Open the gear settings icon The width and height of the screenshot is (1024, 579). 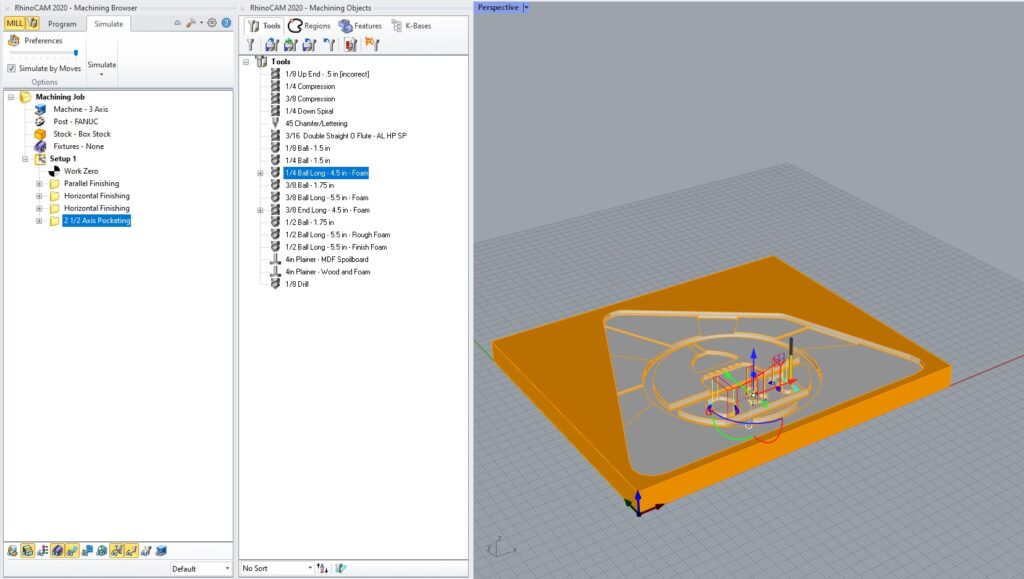click(212, 23)
